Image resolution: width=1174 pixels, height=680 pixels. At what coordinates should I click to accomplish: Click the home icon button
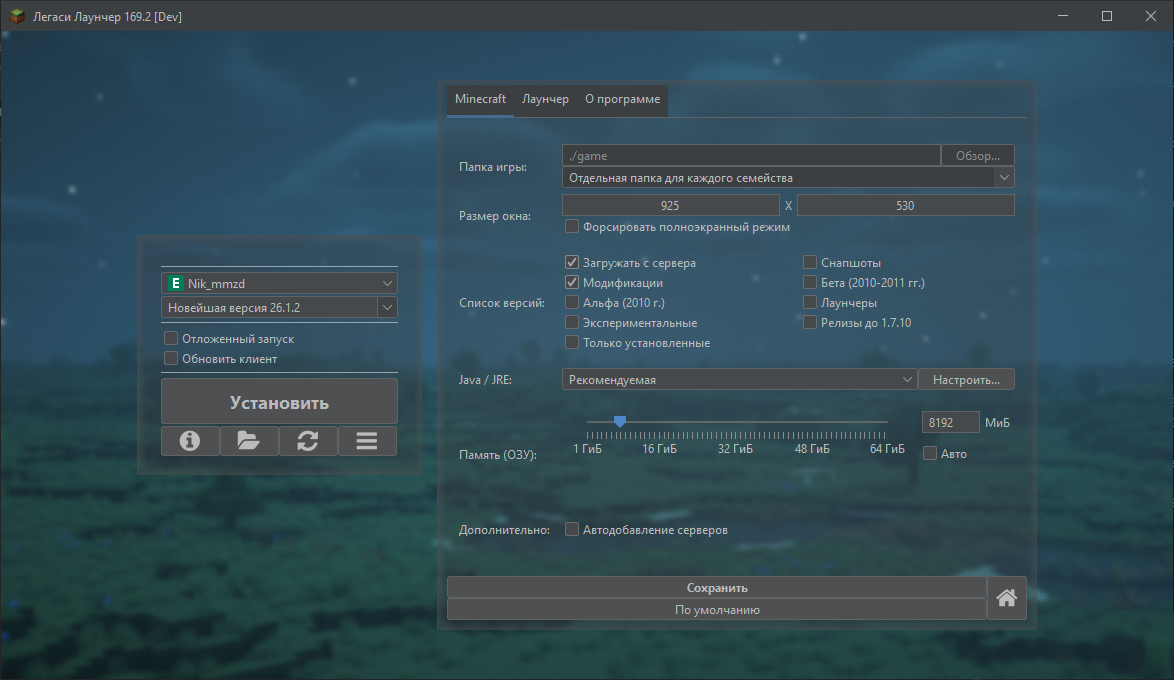click(1006, 598)
